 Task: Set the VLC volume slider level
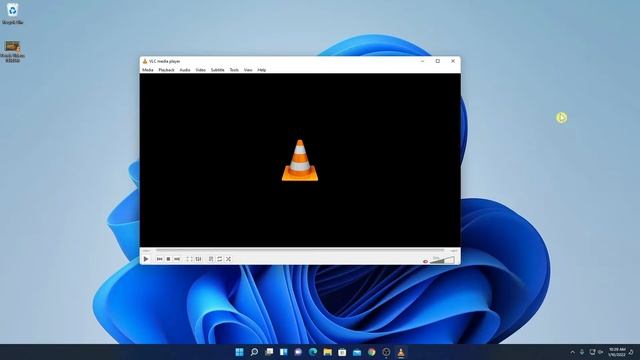tap(442, 260)
